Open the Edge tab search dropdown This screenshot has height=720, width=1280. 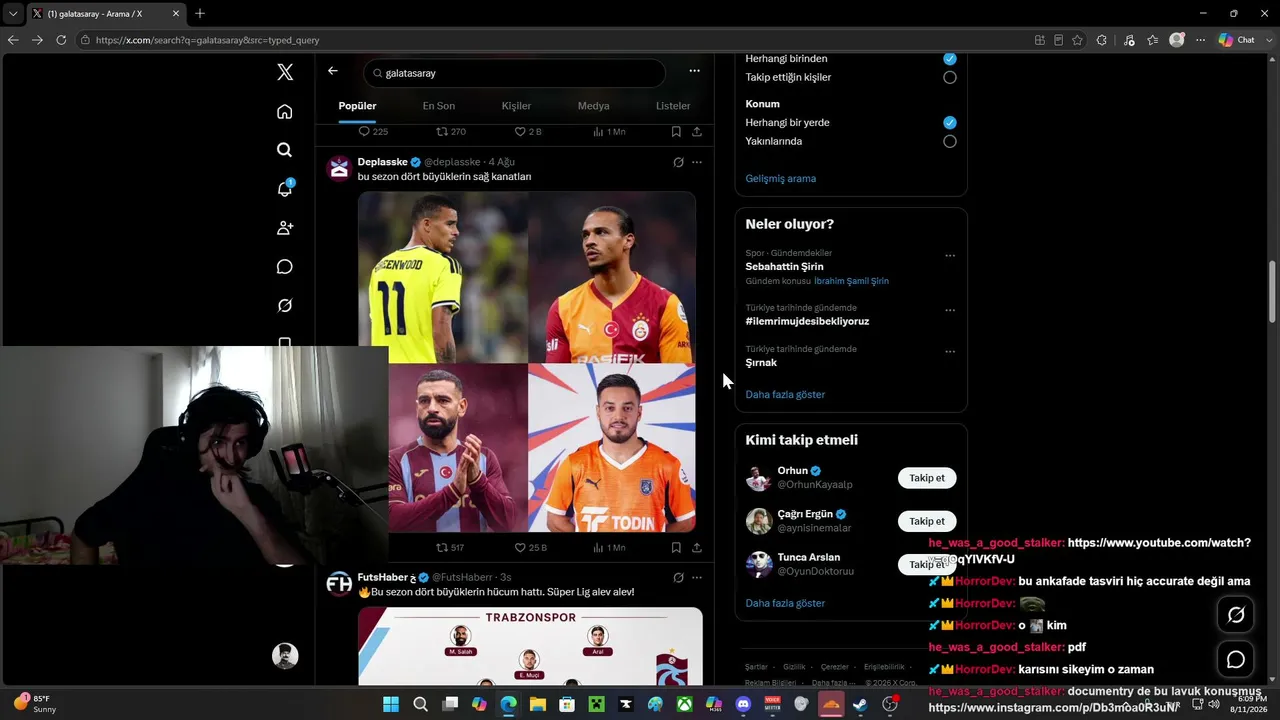pos(13,13)
